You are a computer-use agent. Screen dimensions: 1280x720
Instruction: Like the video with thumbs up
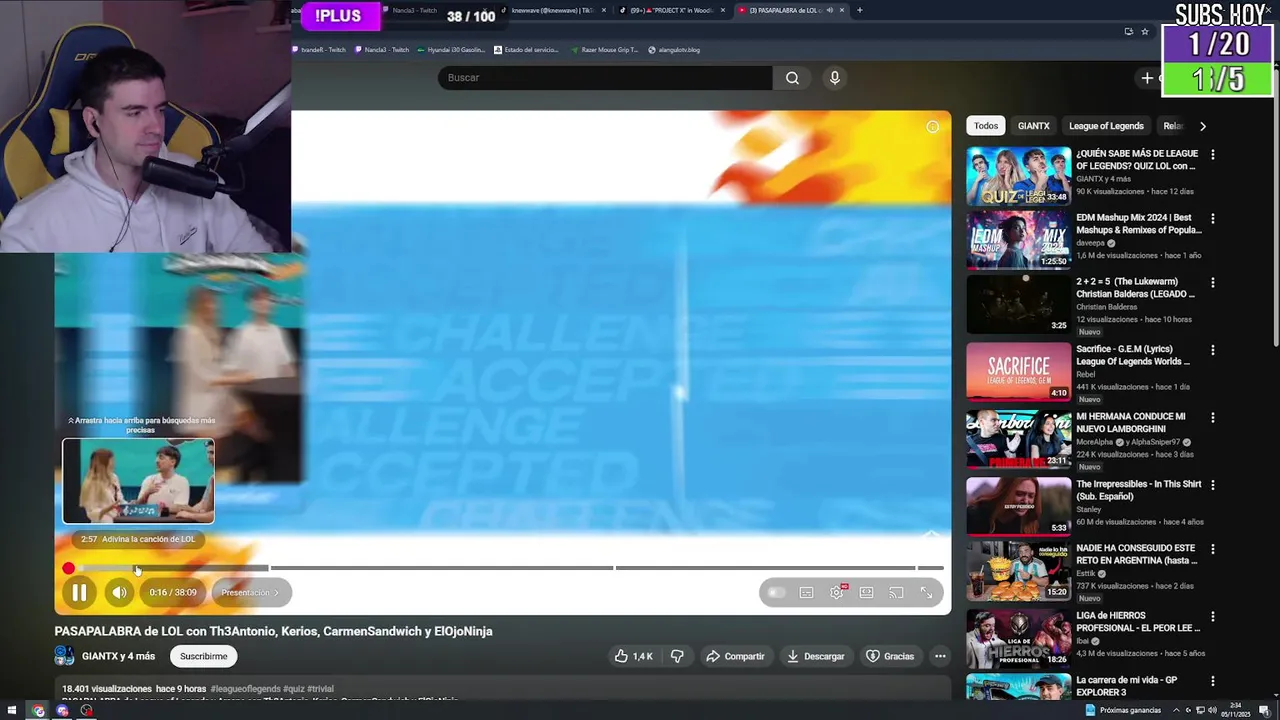pyautogui.click(x=633, y=656)
